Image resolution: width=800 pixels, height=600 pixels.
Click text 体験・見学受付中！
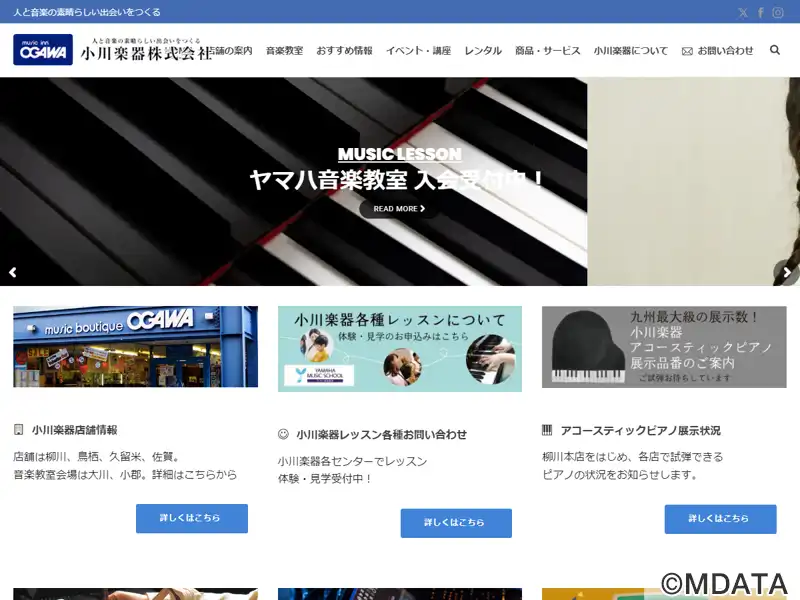coord(326,479)
